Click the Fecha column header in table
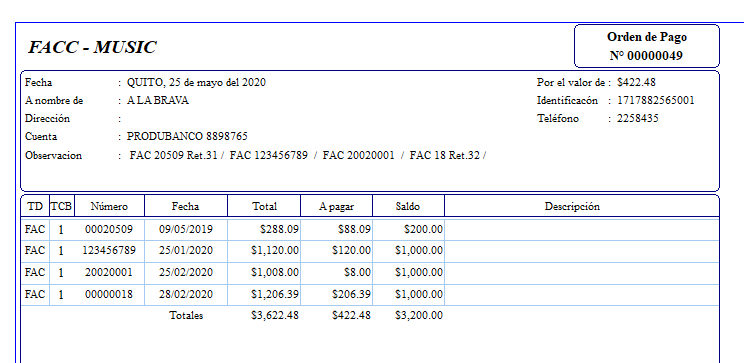 pos(186,206)
